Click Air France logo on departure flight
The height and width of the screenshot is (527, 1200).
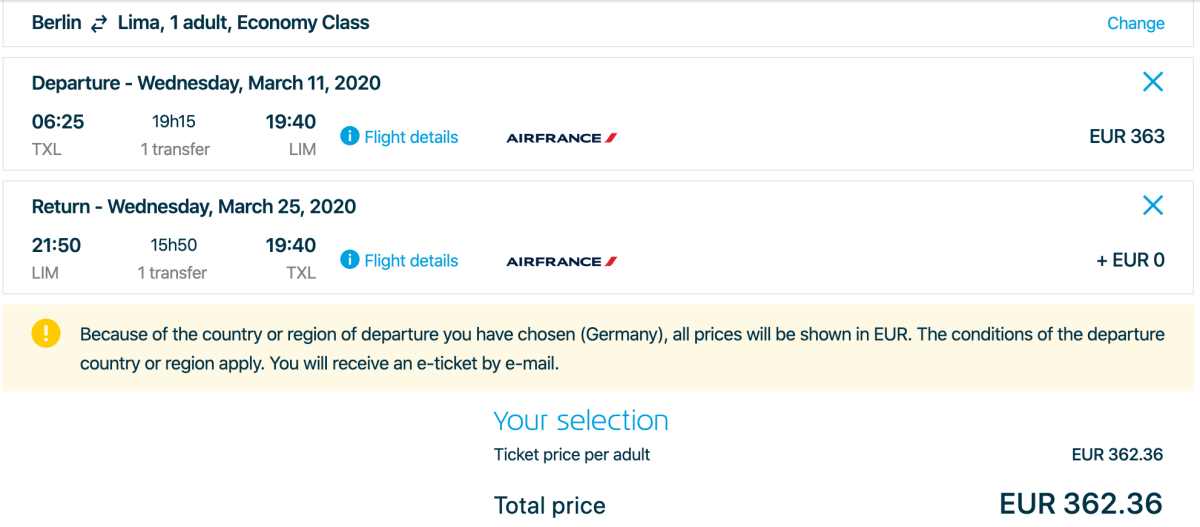coord(561,138)
